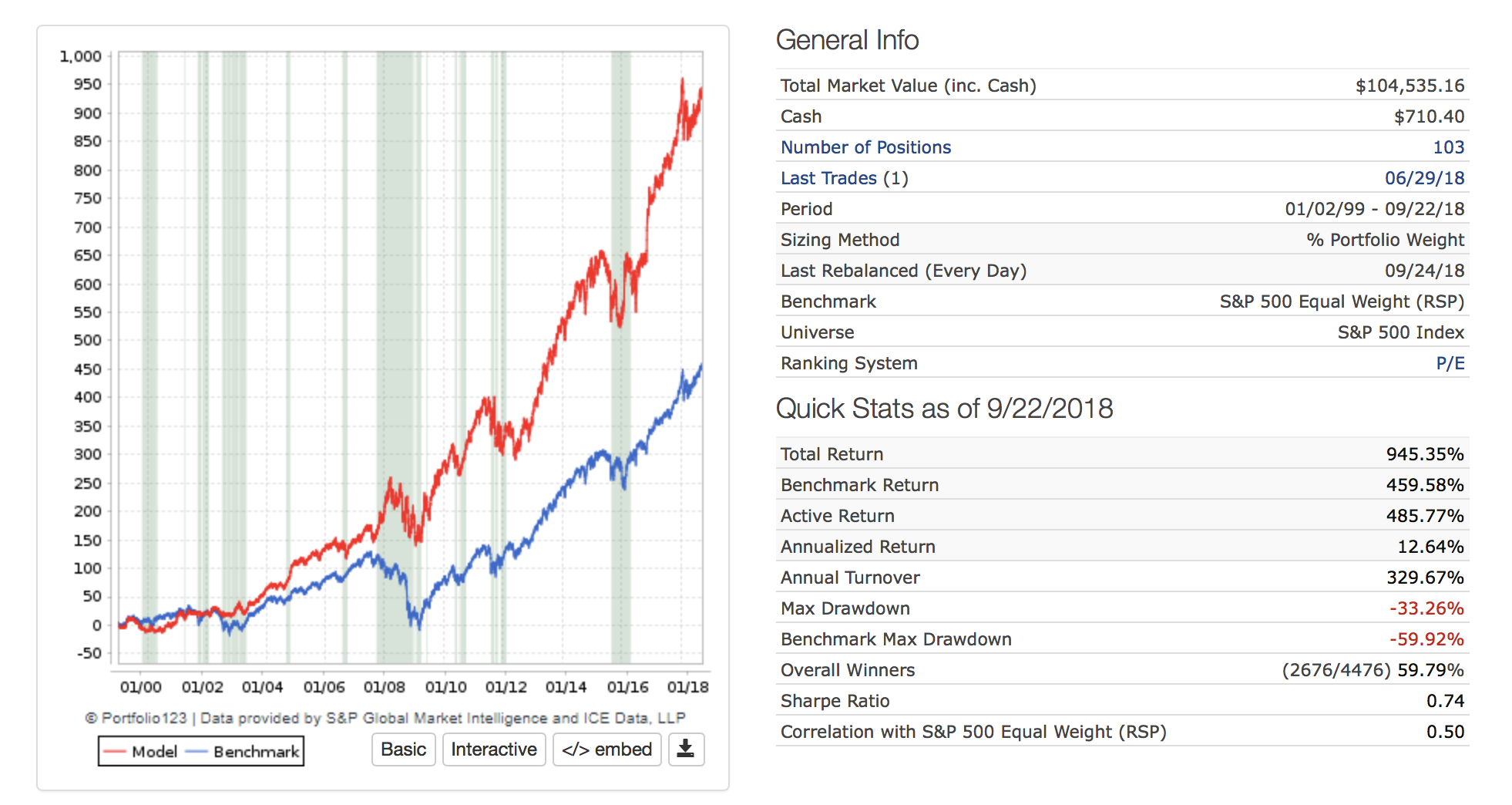This screenshot has width=1512, height=805.
Task: Click the 06/29/18 last trade date
Action: coord(1424,178)
